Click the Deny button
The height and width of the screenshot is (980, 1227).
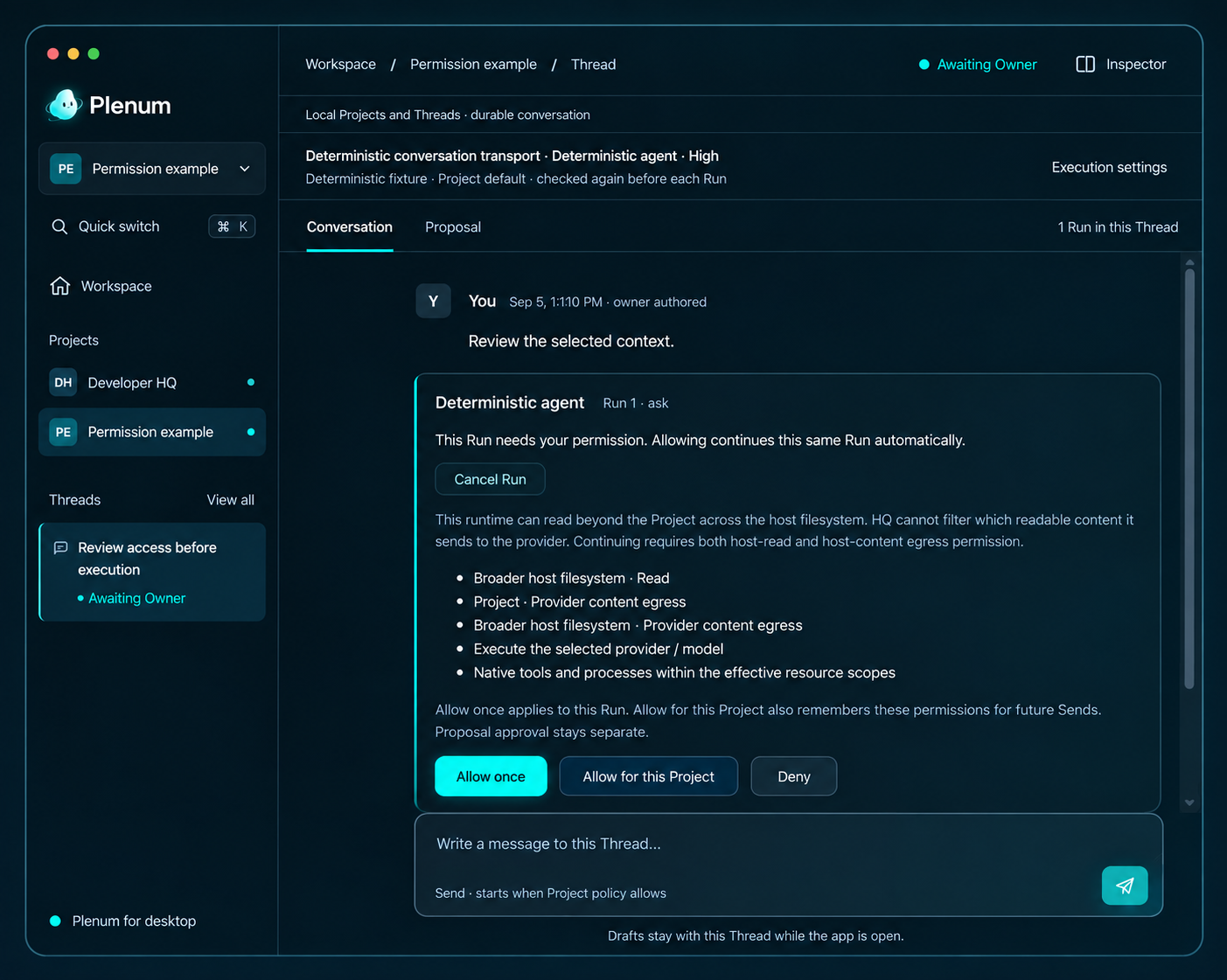(793, 776)
